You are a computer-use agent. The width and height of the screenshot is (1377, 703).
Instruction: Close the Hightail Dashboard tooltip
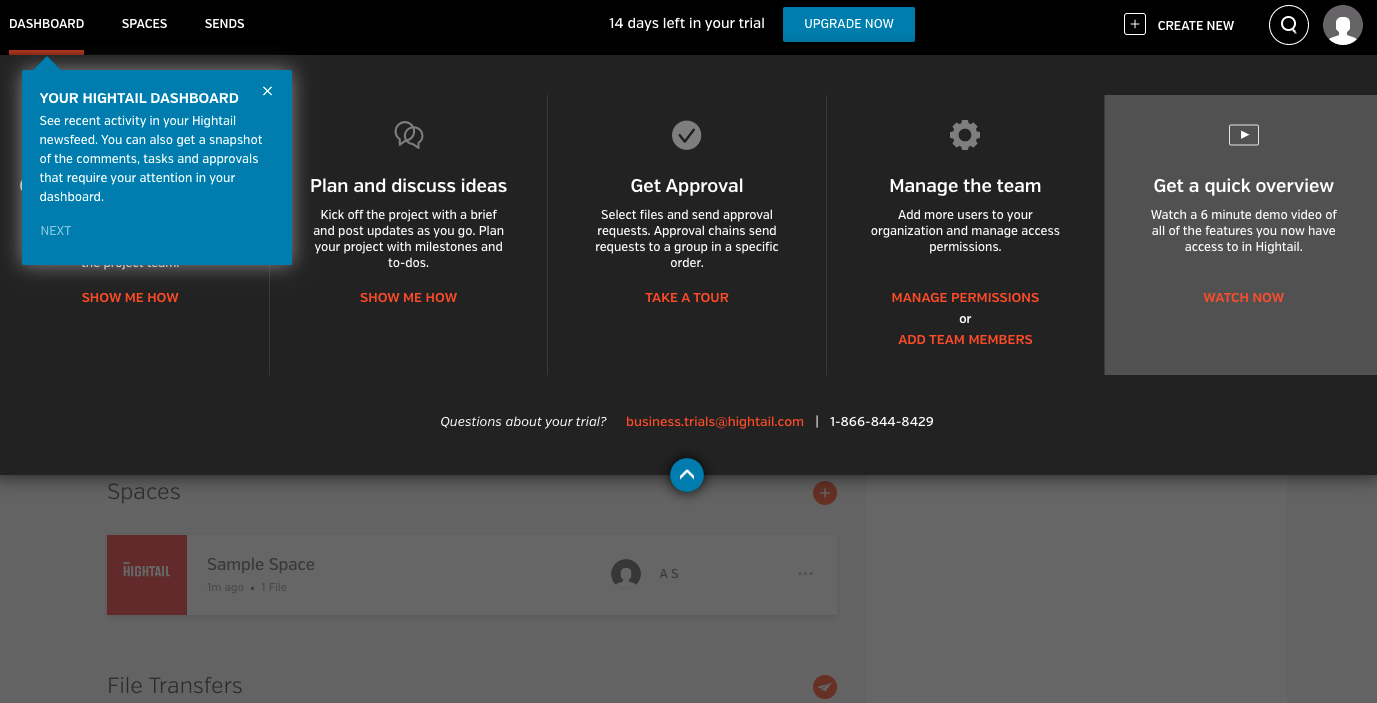click(x=267, y=91)
